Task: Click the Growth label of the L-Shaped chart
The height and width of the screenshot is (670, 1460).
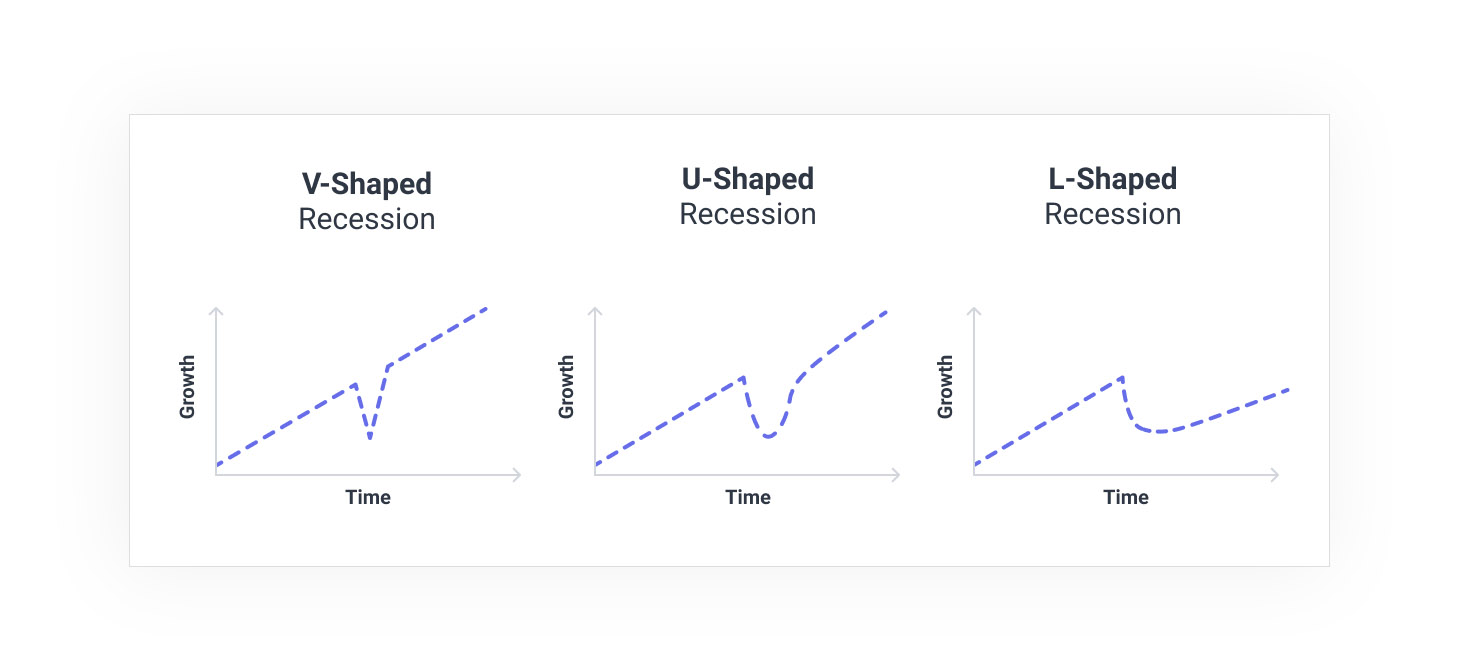Action: (x=945, y=386)
